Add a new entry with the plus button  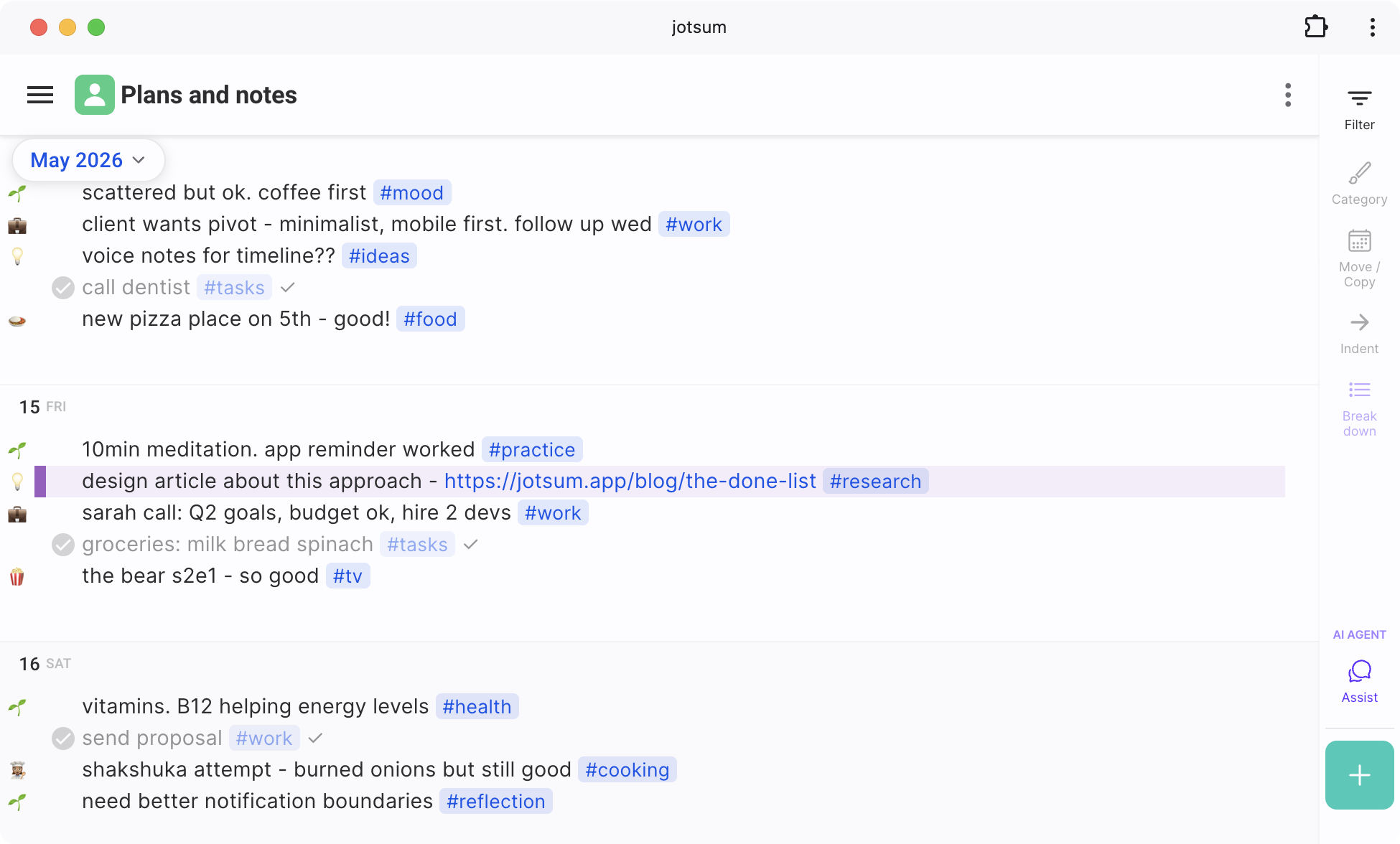pos(1360,775)
